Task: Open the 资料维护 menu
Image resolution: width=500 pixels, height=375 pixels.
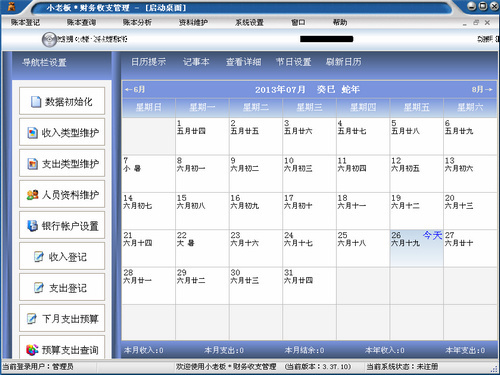Action: coord(193,22)
